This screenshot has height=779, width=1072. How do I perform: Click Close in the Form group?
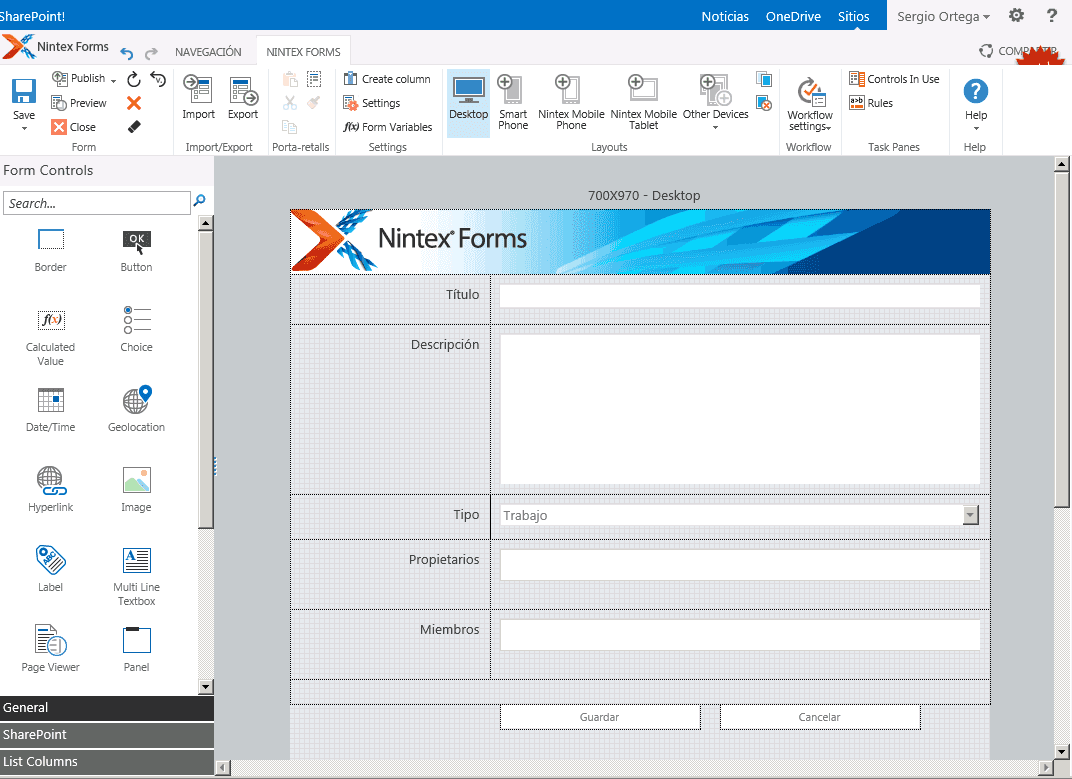click(74, 127)
